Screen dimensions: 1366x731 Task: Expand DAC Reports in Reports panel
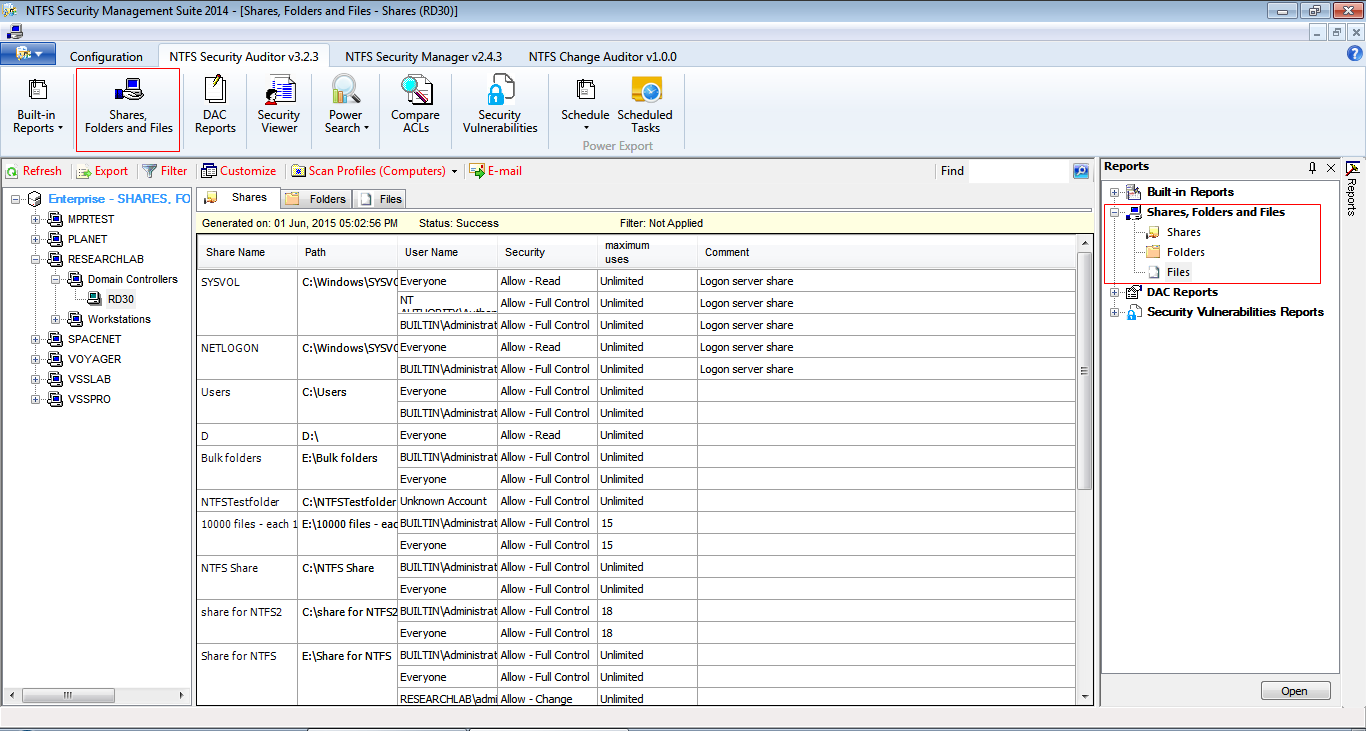pos(1115,292)
